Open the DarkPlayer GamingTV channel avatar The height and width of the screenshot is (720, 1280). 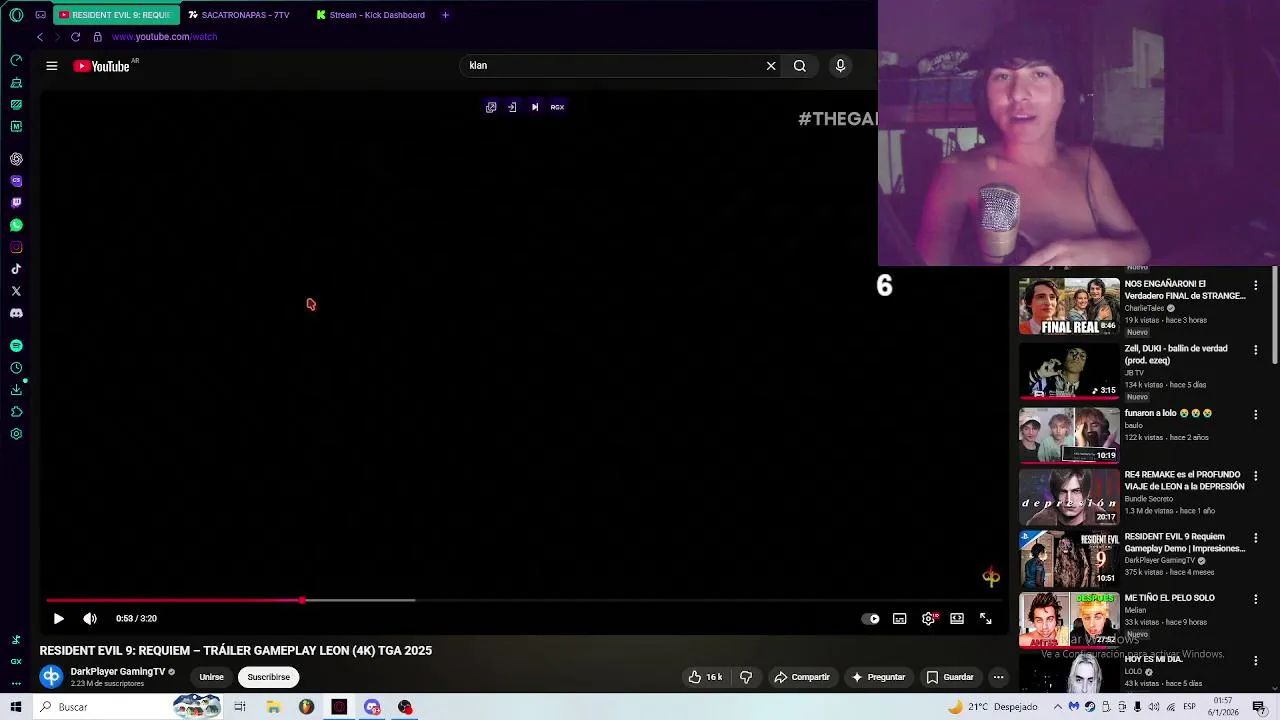point(51,677)
